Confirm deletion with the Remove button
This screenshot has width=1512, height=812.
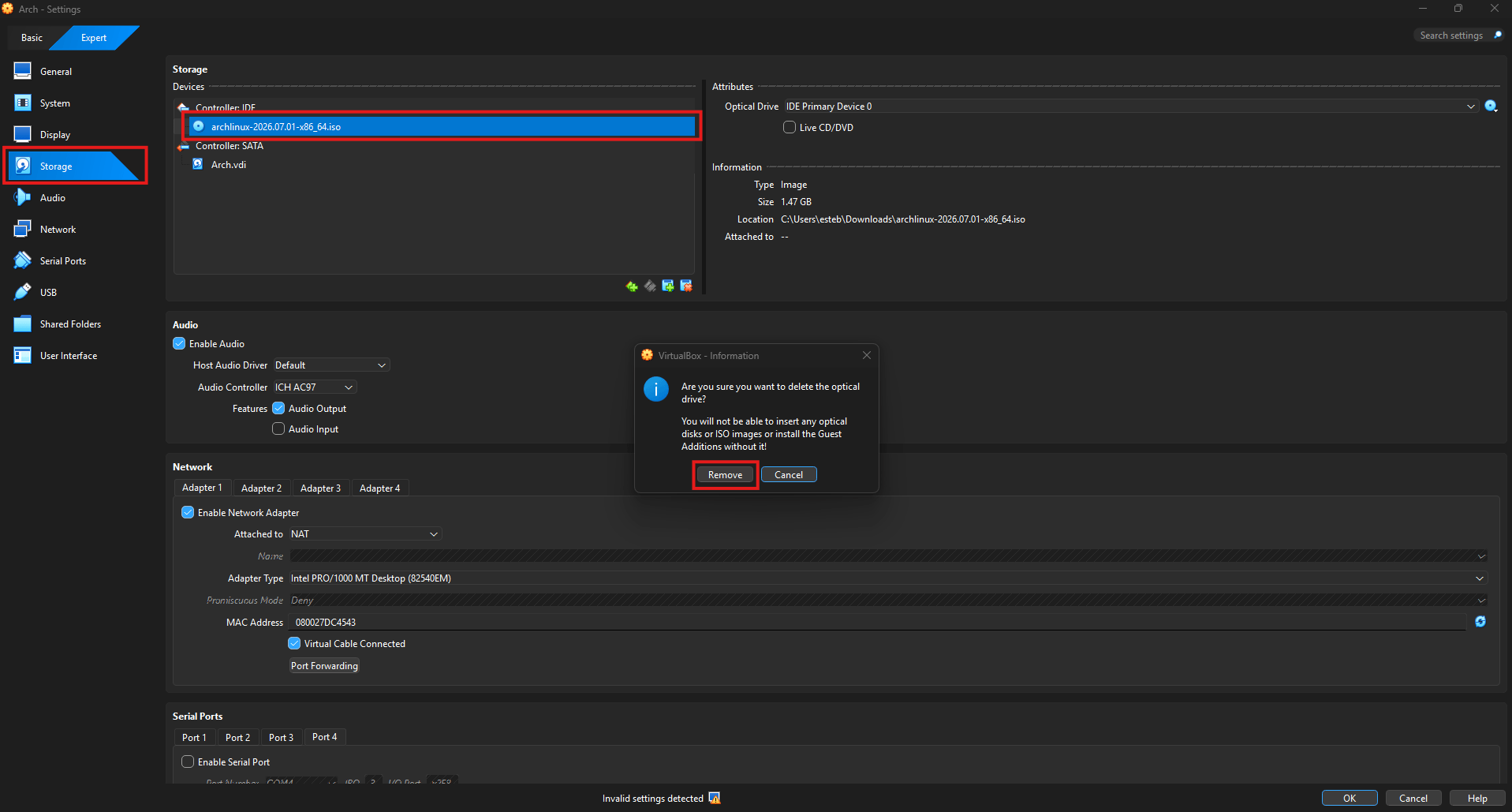pos(725,474)
